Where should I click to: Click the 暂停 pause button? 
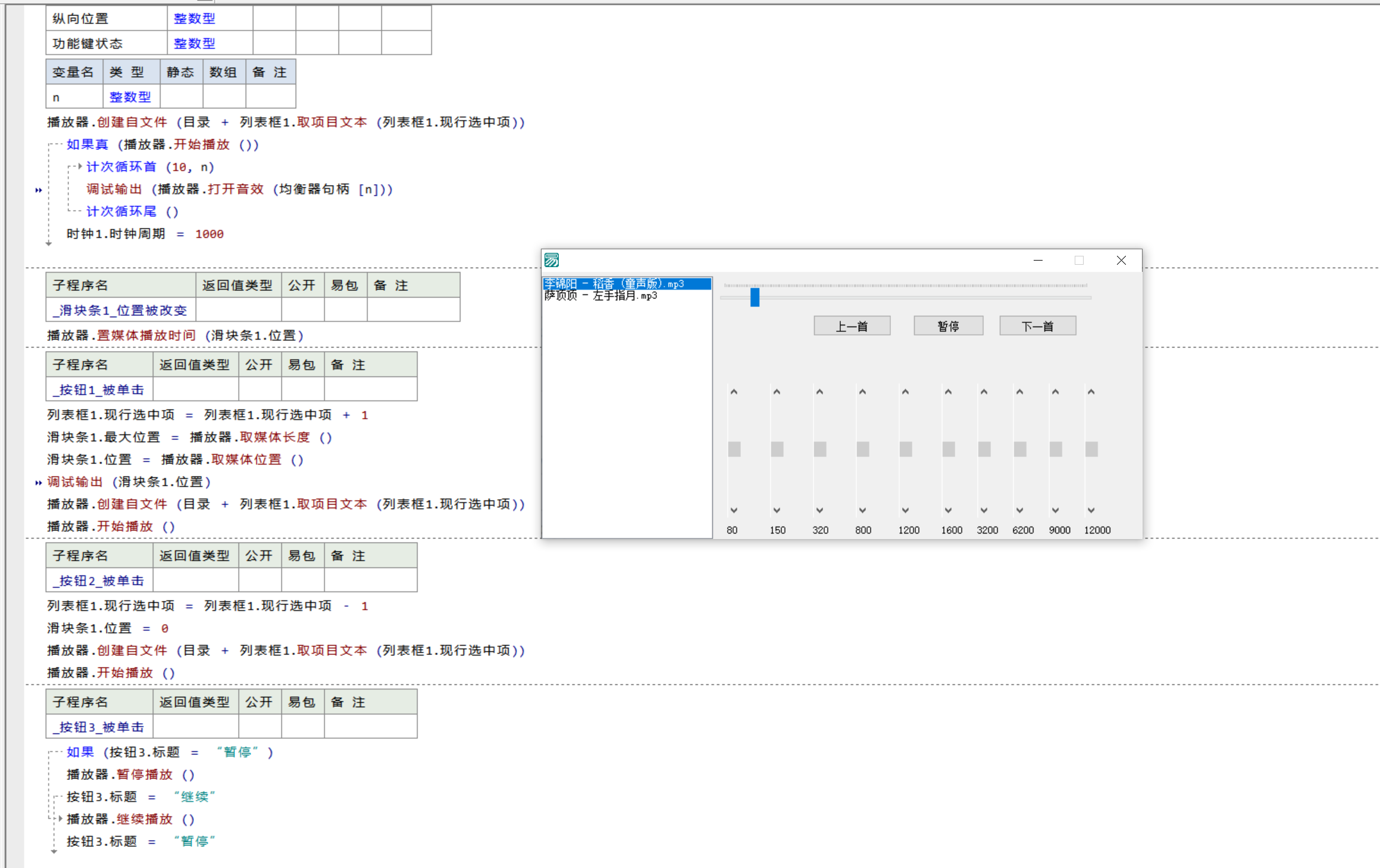tap(948, 326)
